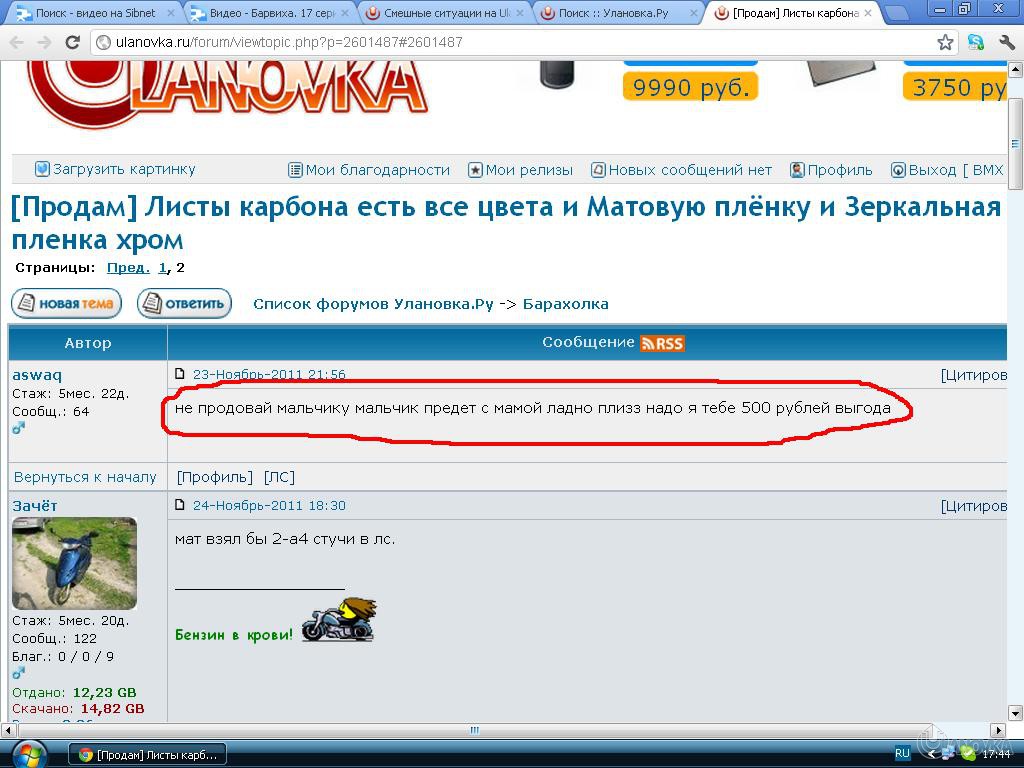This screenshot has width=1024, height=768.
Task: Open aswaq user profile name
Action: click(x=37, y=376)
